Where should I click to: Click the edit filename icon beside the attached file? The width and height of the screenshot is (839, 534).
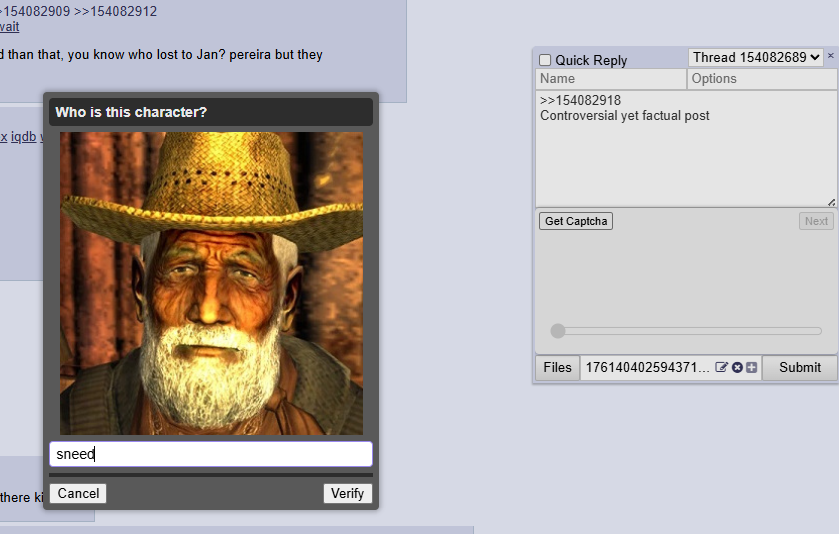(721, 368)
